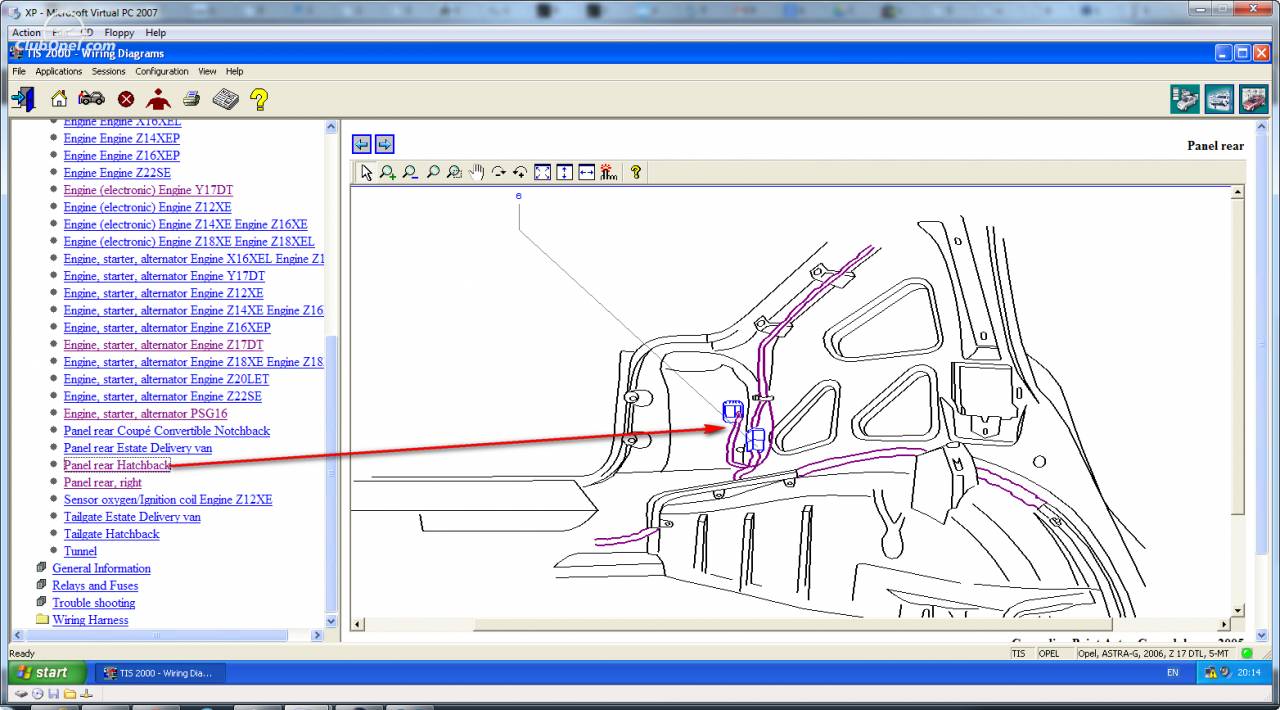Click the exit door icon in the toolbar
1280x710 pixels.
pos(23,99)
